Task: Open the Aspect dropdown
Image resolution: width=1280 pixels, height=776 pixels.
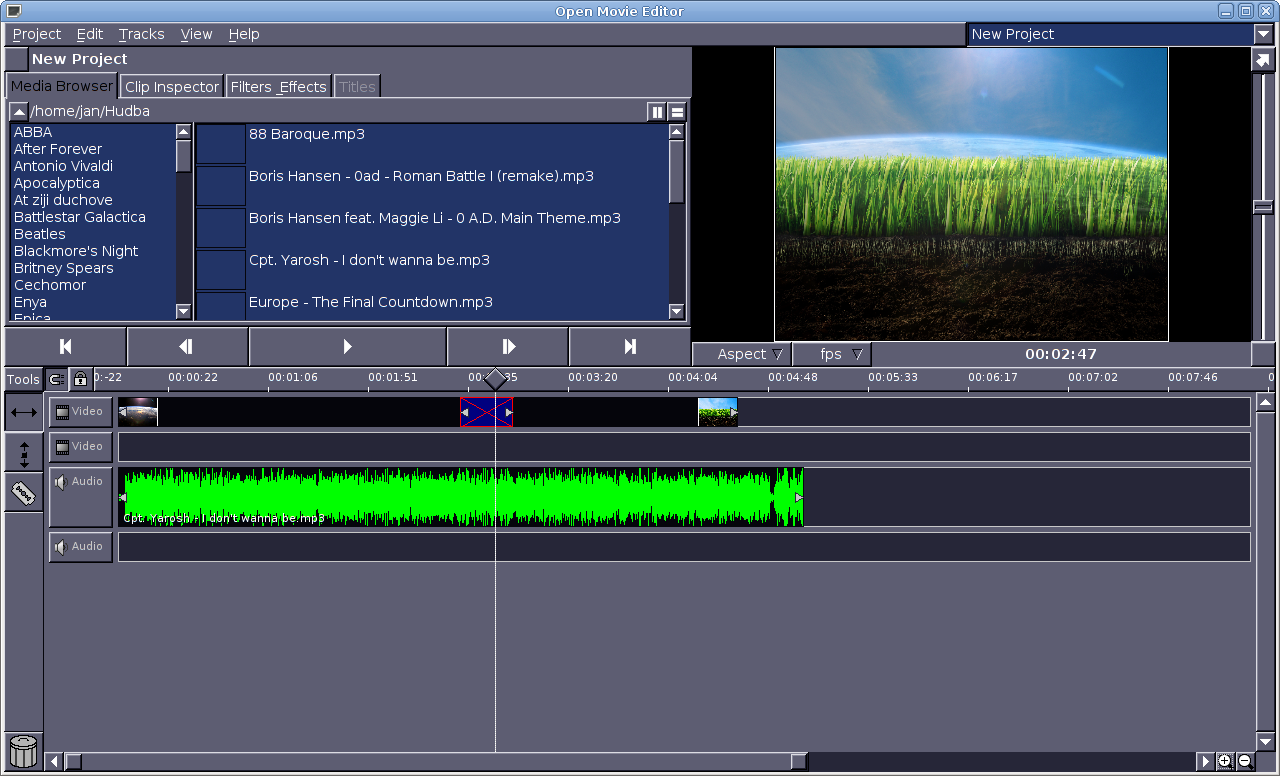Action: (741, 354)
